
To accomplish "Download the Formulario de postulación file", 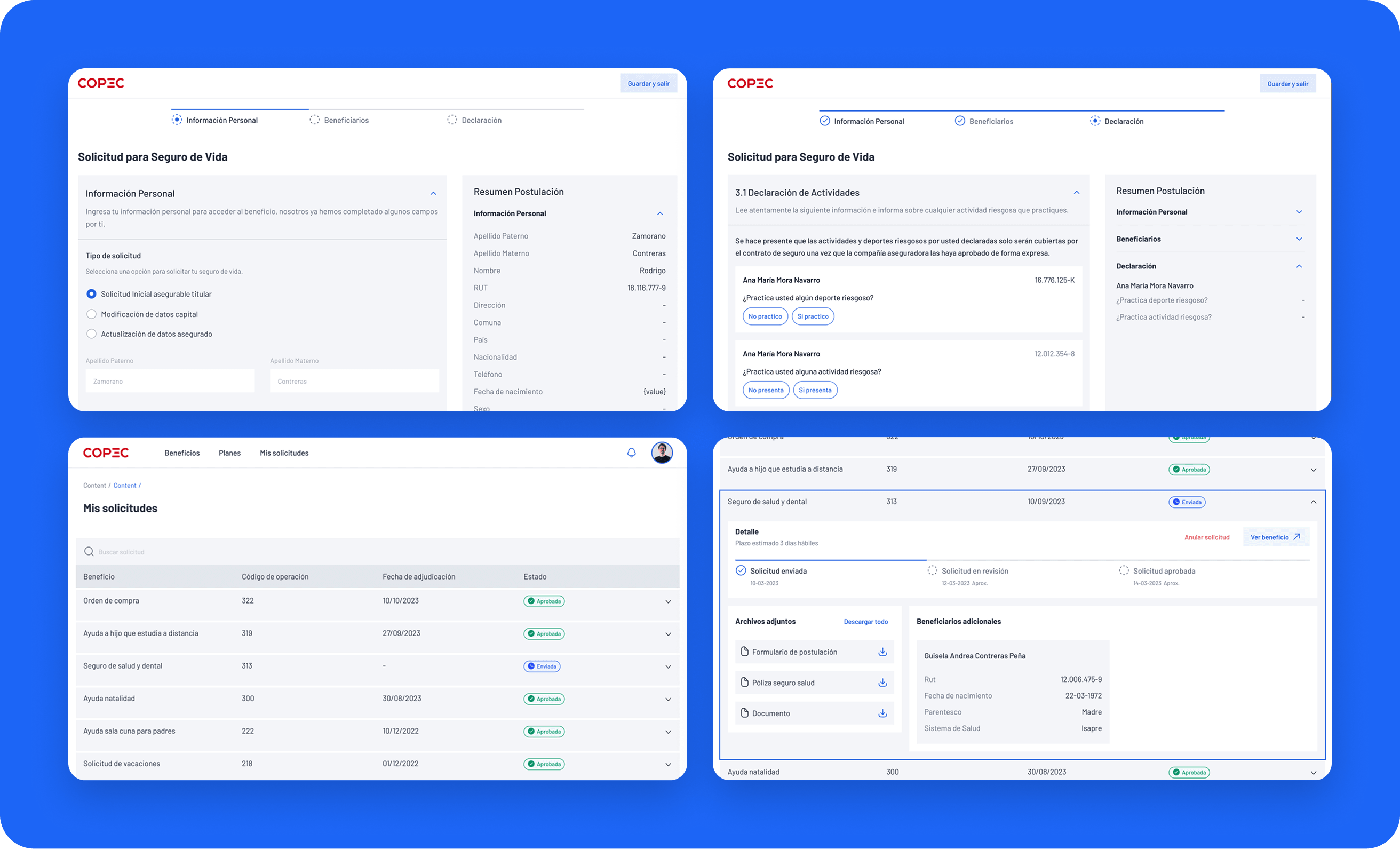I will (x=882, y=652).
